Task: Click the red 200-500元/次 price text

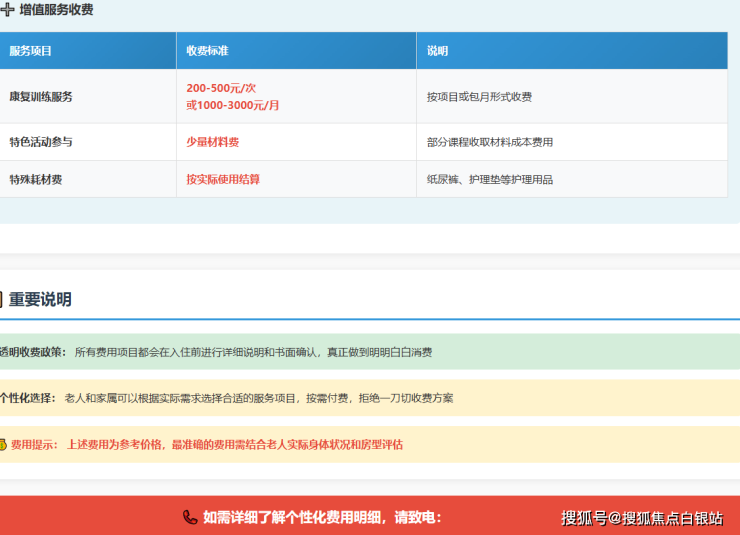Action: pos(221,88)
